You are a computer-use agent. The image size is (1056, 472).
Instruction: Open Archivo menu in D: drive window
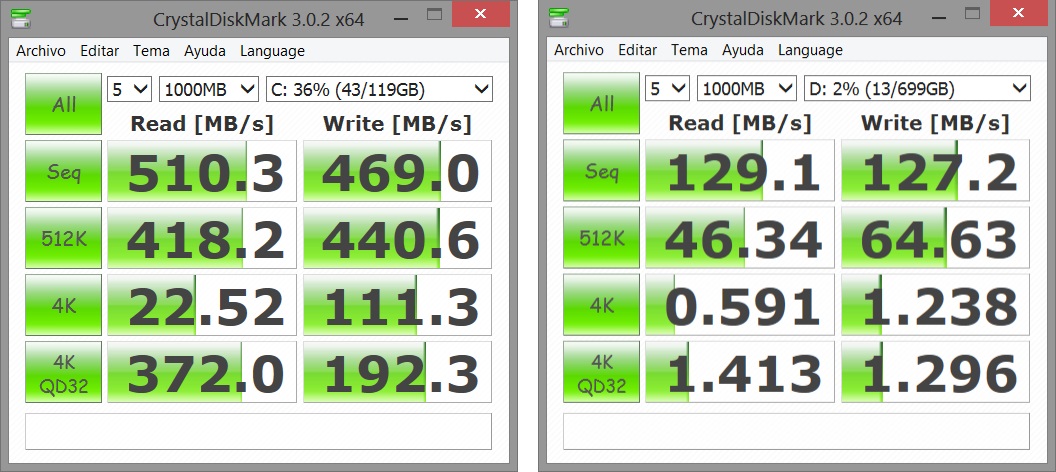click(x=579, y=50)
